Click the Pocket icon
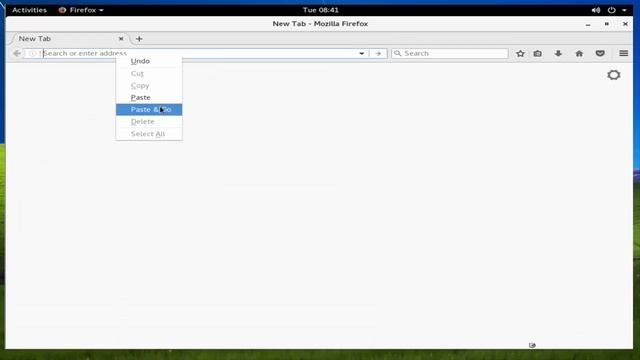Viewport: 640px width, 360px height. 600,53
